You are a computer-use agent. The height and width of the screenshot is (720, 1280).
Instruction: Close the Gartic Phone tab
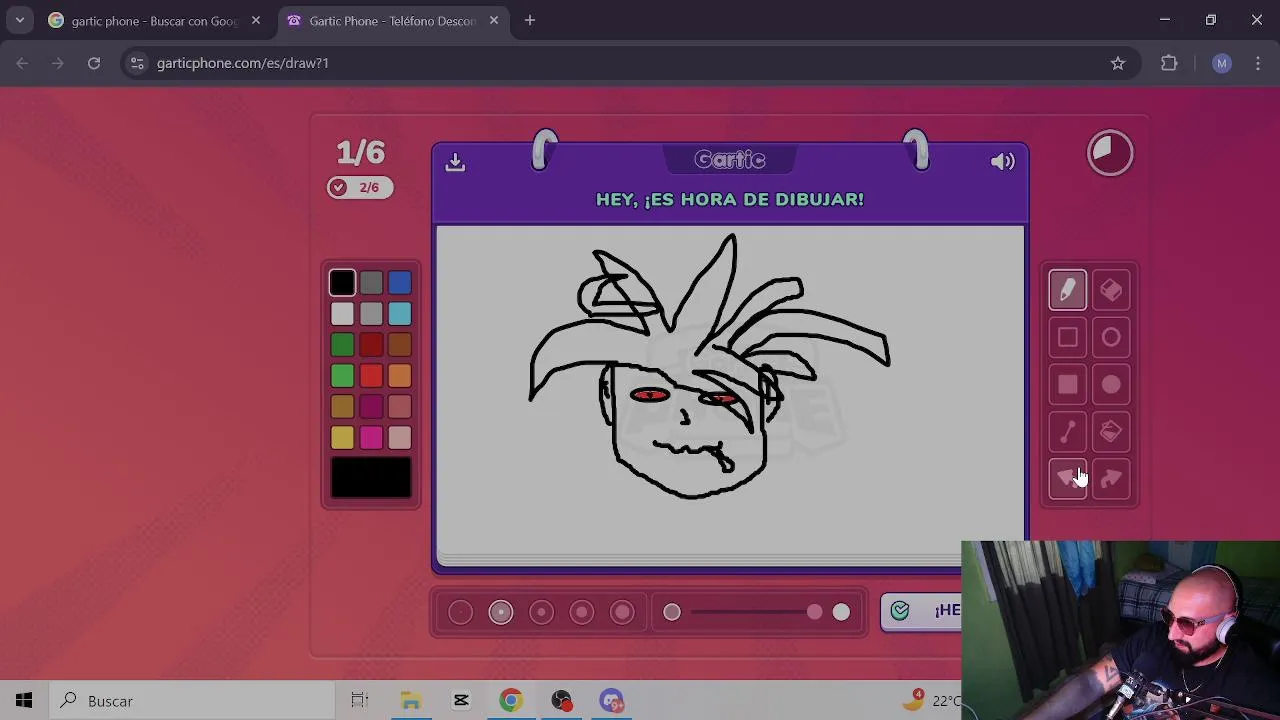point(494,20)
